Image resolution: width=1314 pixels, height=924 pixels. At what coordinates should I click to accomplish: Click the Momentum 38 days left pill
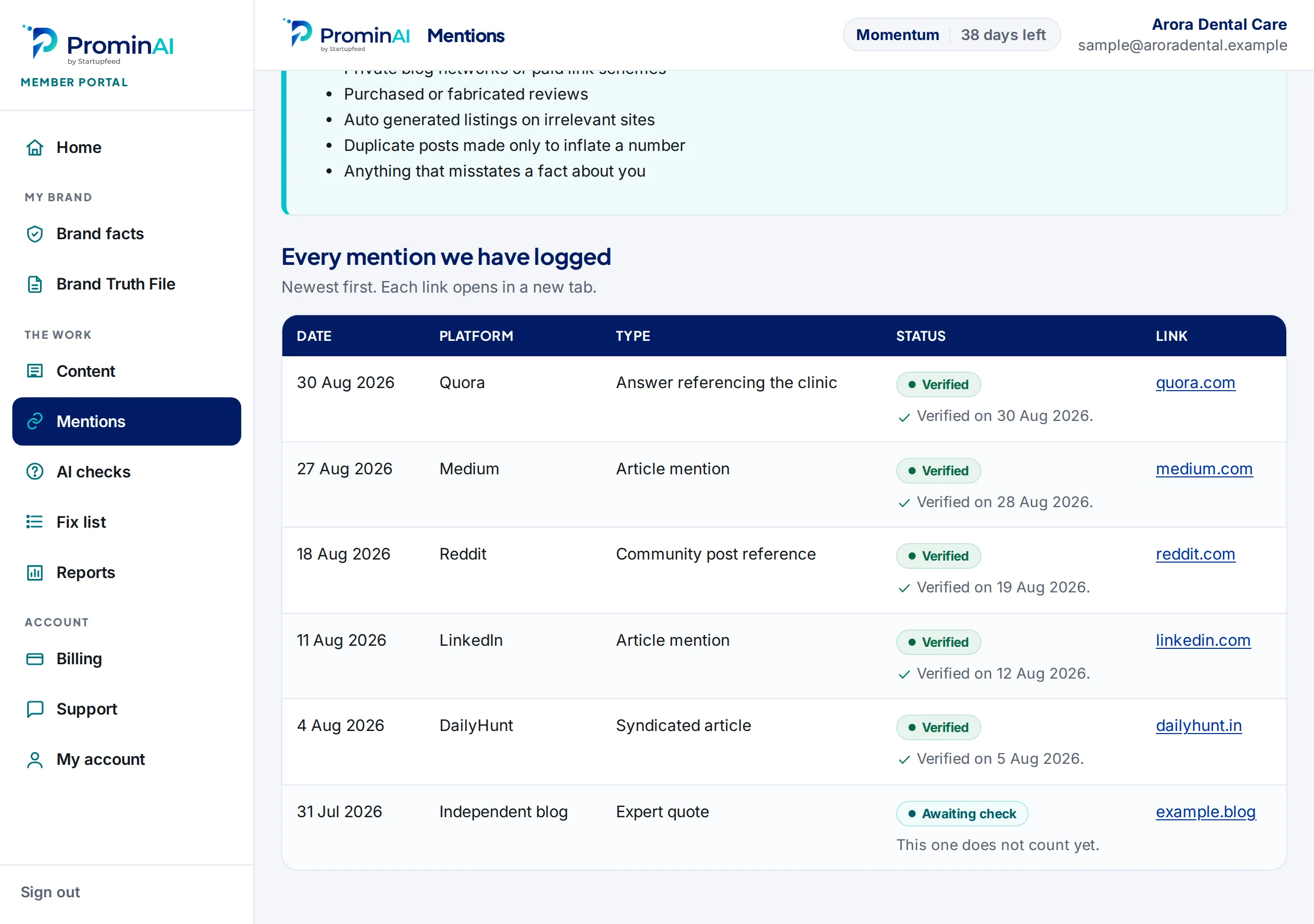point(951,35)
